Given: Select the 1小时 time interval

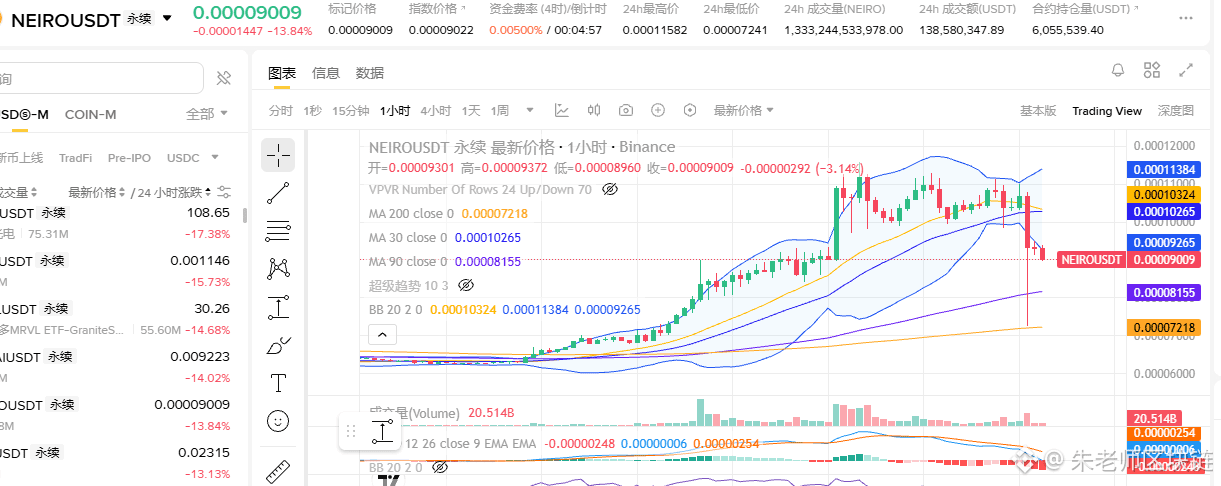Looking at the screenshot, I should coord(395,110).
